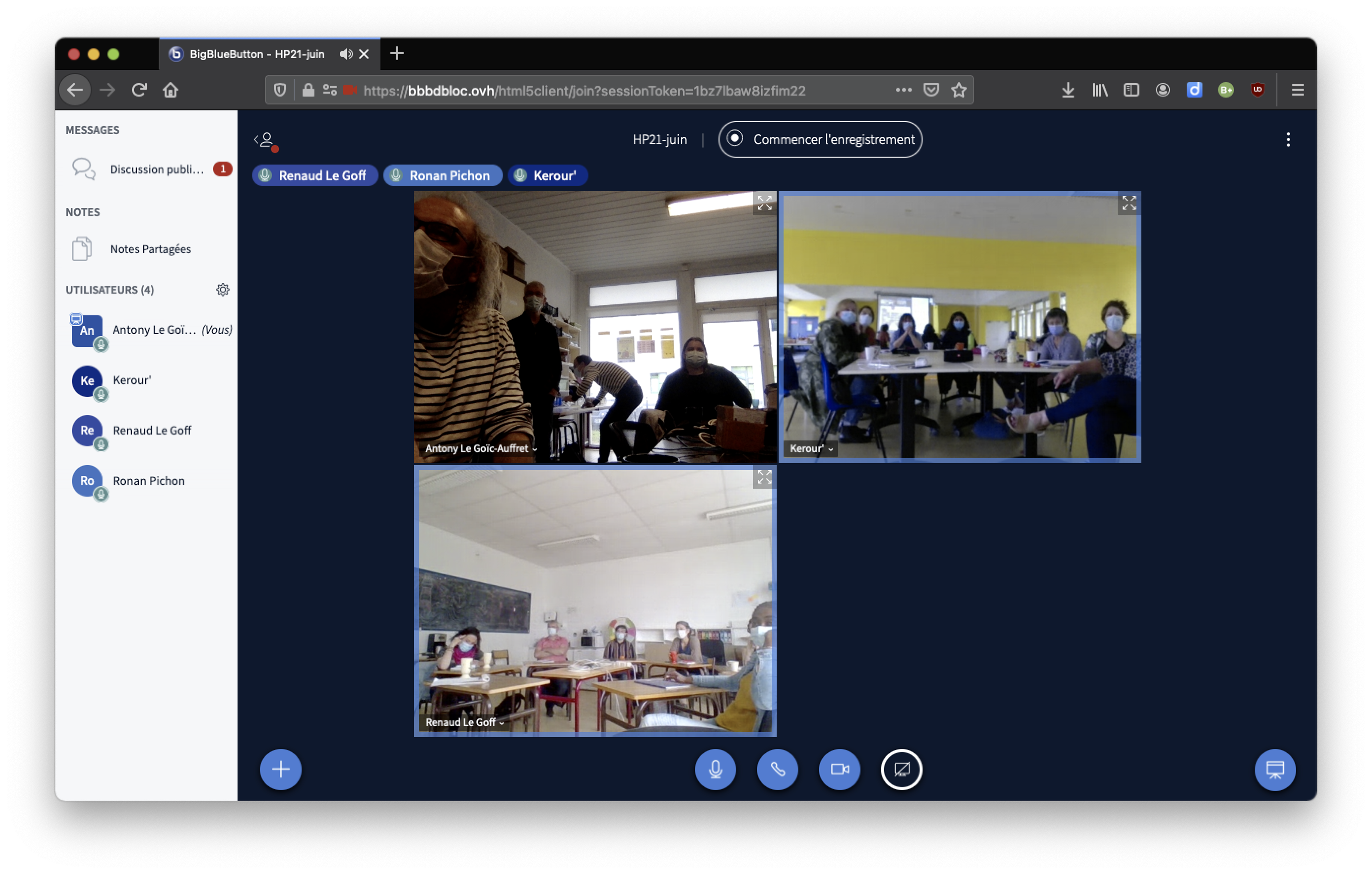Open browser downloads panel
1372x874 pixels.
[1068, 90]
